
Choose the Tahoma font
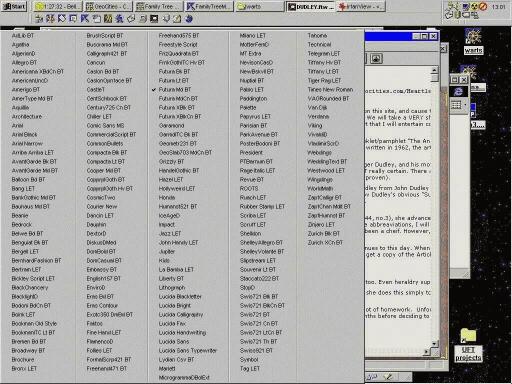pos(317,35)
